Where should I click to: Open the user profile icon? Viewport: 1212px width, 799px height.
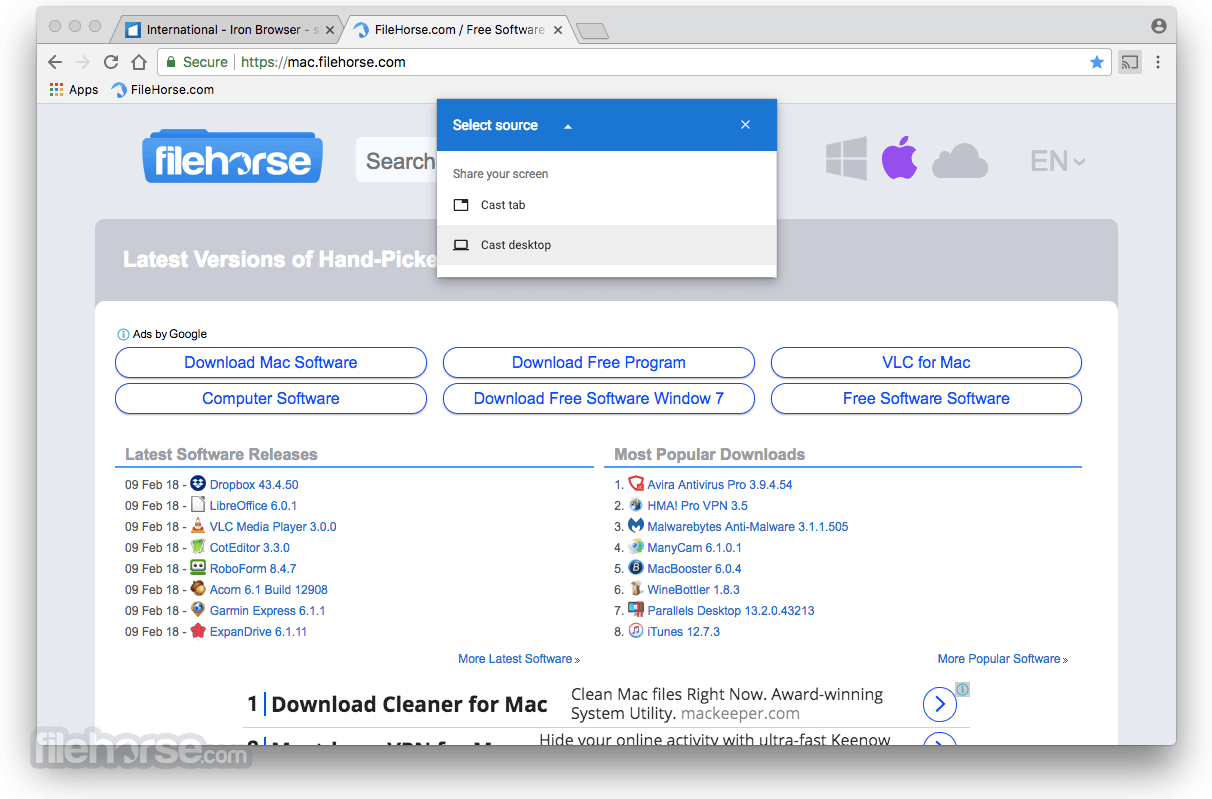pos(1159,27)
